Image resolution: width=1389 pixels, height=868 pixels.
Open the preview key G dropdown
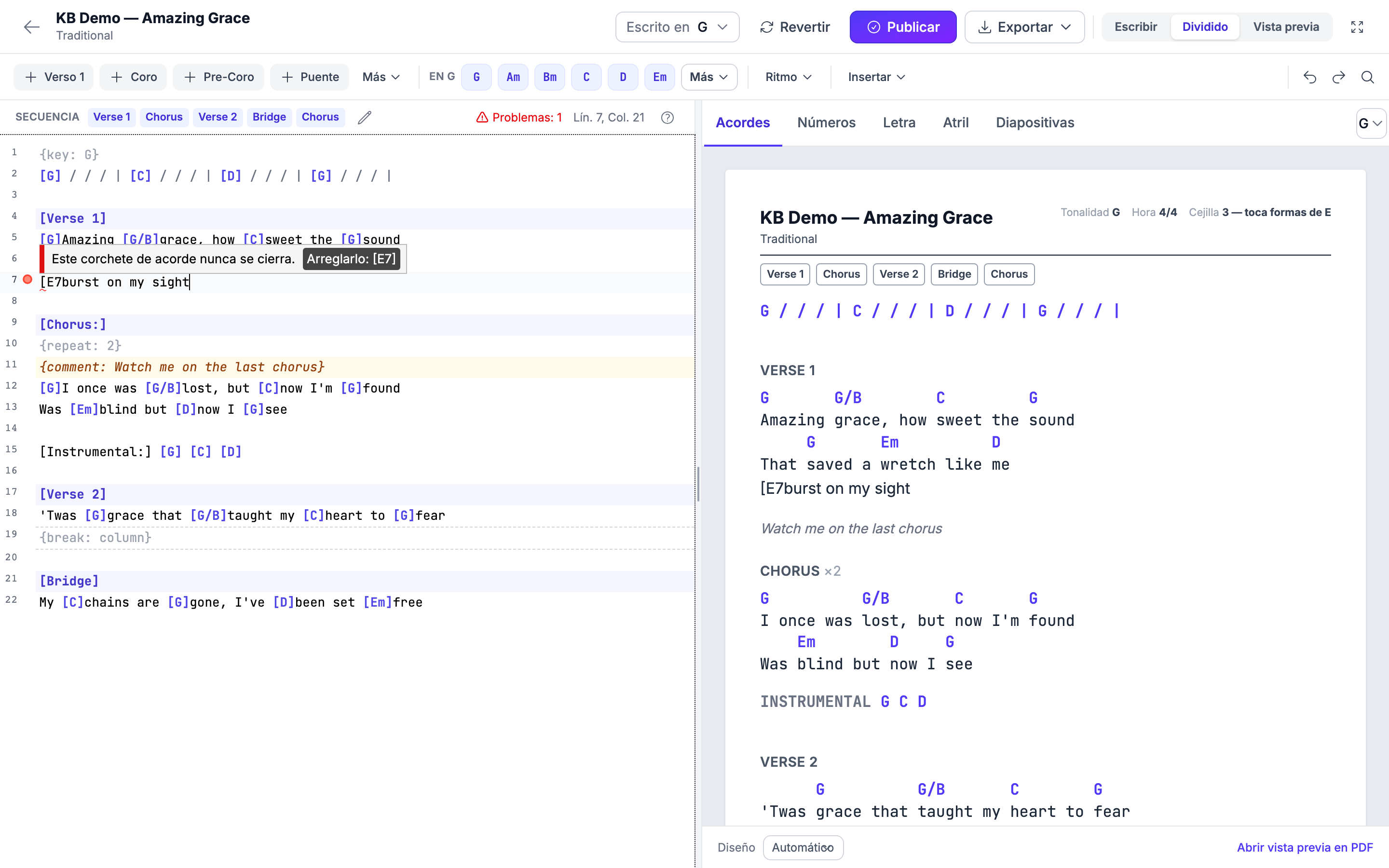click(x=1371, y=123)
